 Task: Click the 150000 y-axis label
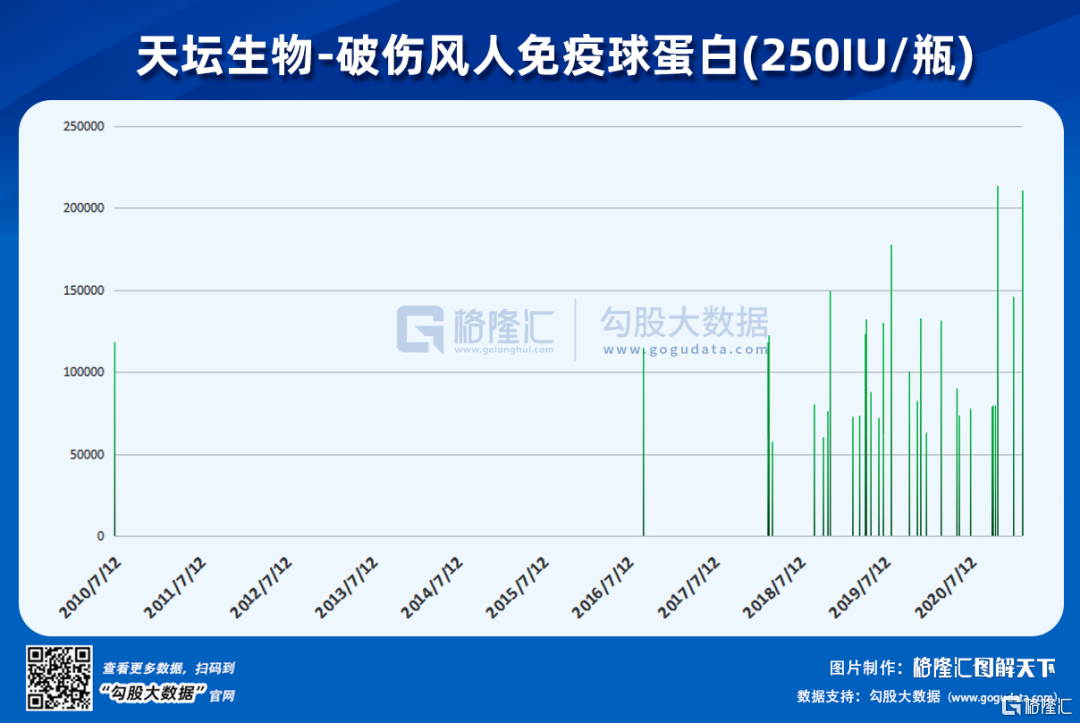point(83,291)
